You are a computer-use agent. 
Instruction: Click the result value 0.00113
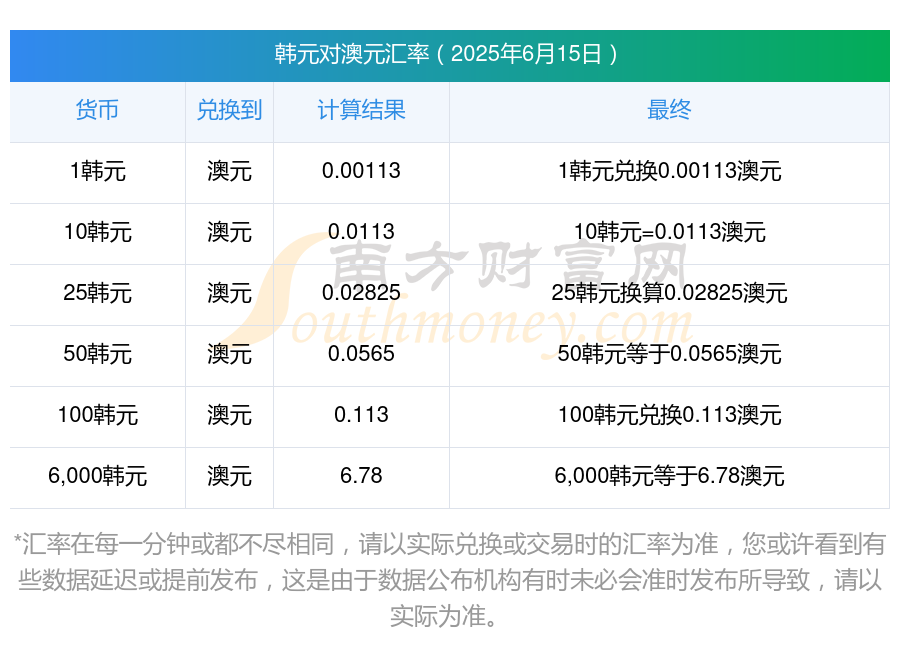pos(361,171)
